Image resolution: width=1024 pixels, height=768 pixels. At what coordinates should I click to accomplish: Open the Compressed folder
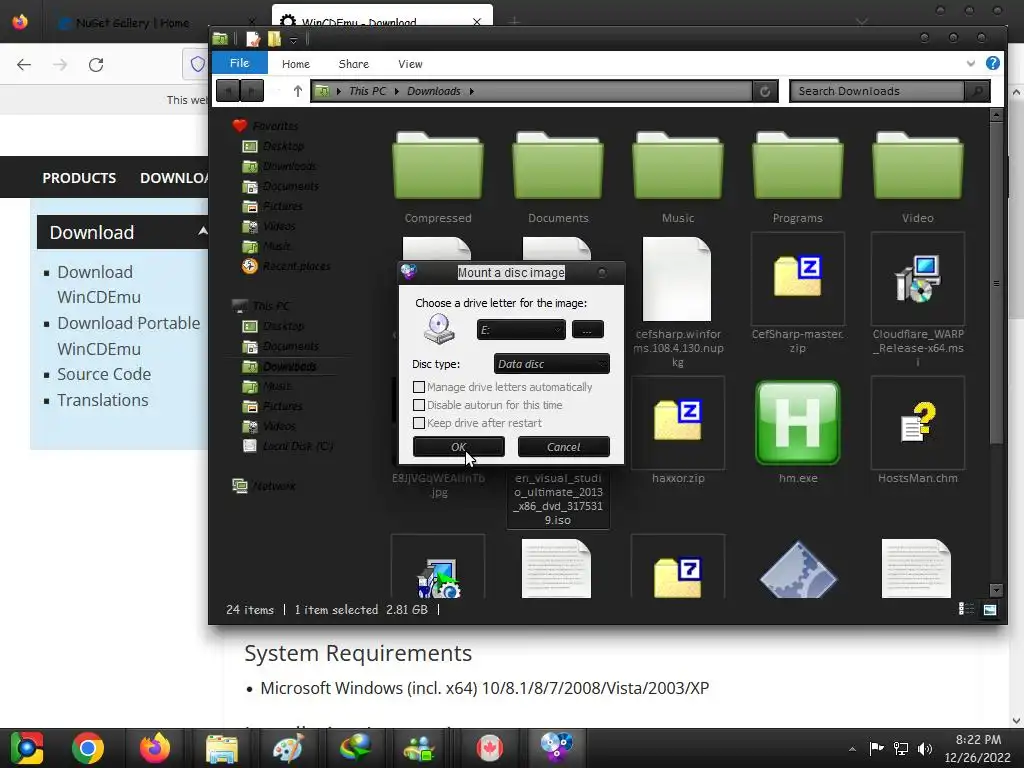pyautogui.click(x=438, y=178)
